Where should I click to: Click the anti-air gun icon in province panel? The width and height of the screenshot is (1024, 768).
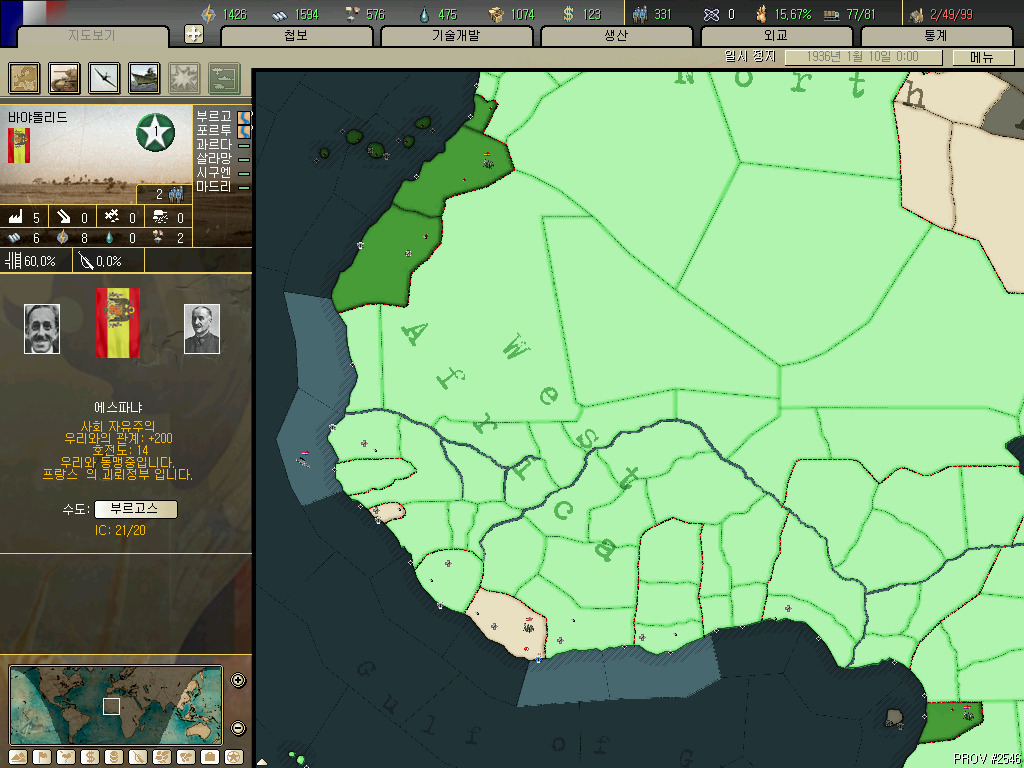coord(63,217)
